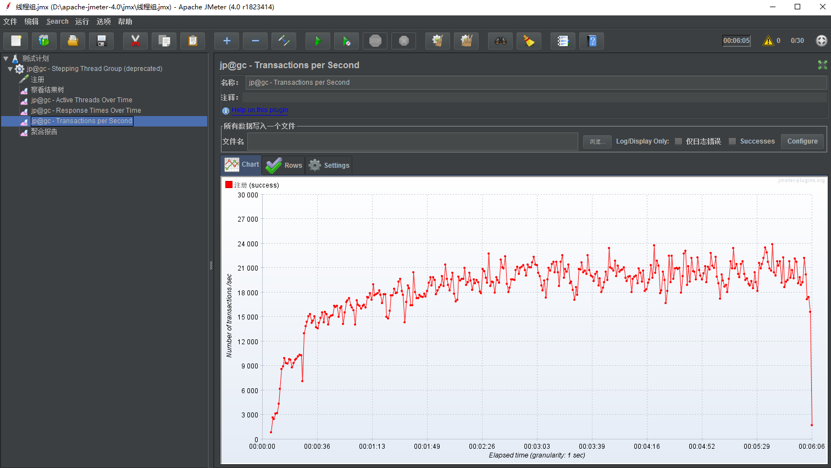Viewport: 831px width, 469px height.
Task: Start the test with green play icon
Action: pyautogui.click(x=317, y=41)
